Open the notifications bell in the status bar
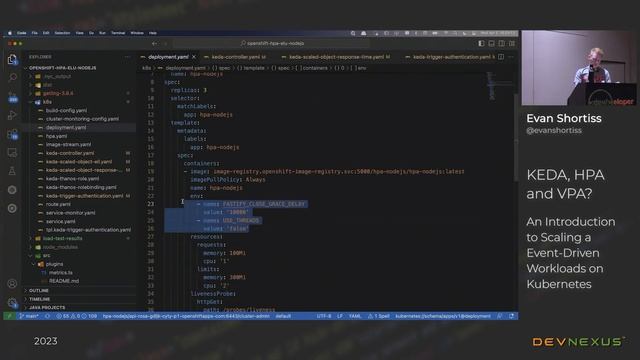 click(x=511, y=316)
